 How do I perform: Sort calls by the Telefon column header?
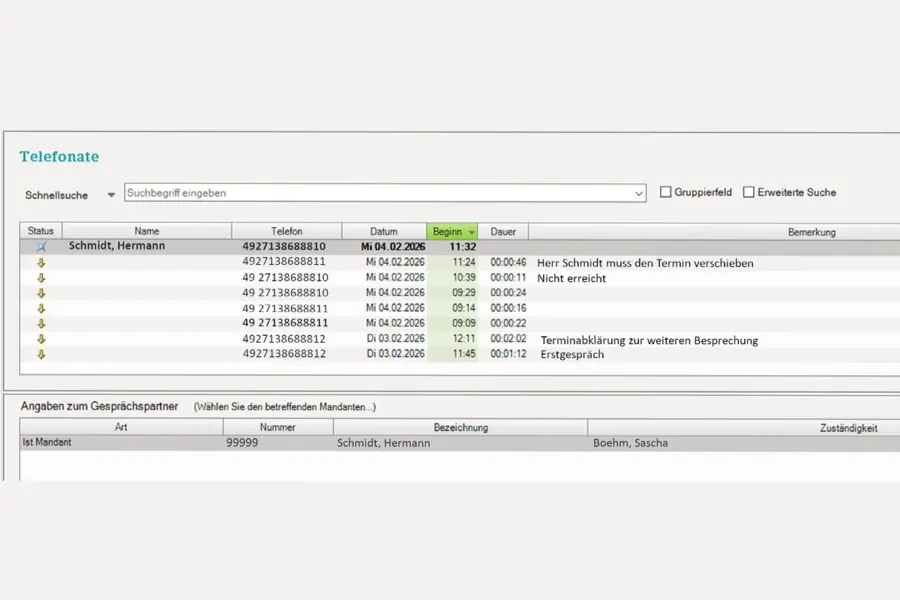click(286, 231)
